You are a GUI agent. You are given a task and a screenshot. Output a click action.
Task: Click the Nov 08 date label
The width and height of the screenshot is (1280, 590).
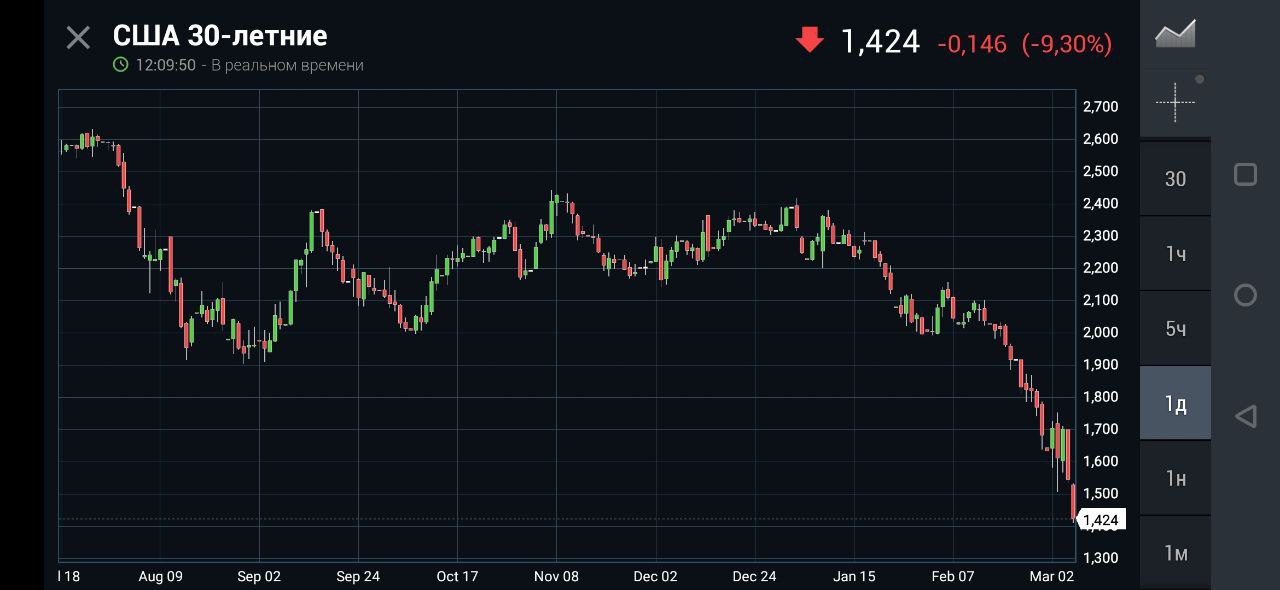point(556,576)
